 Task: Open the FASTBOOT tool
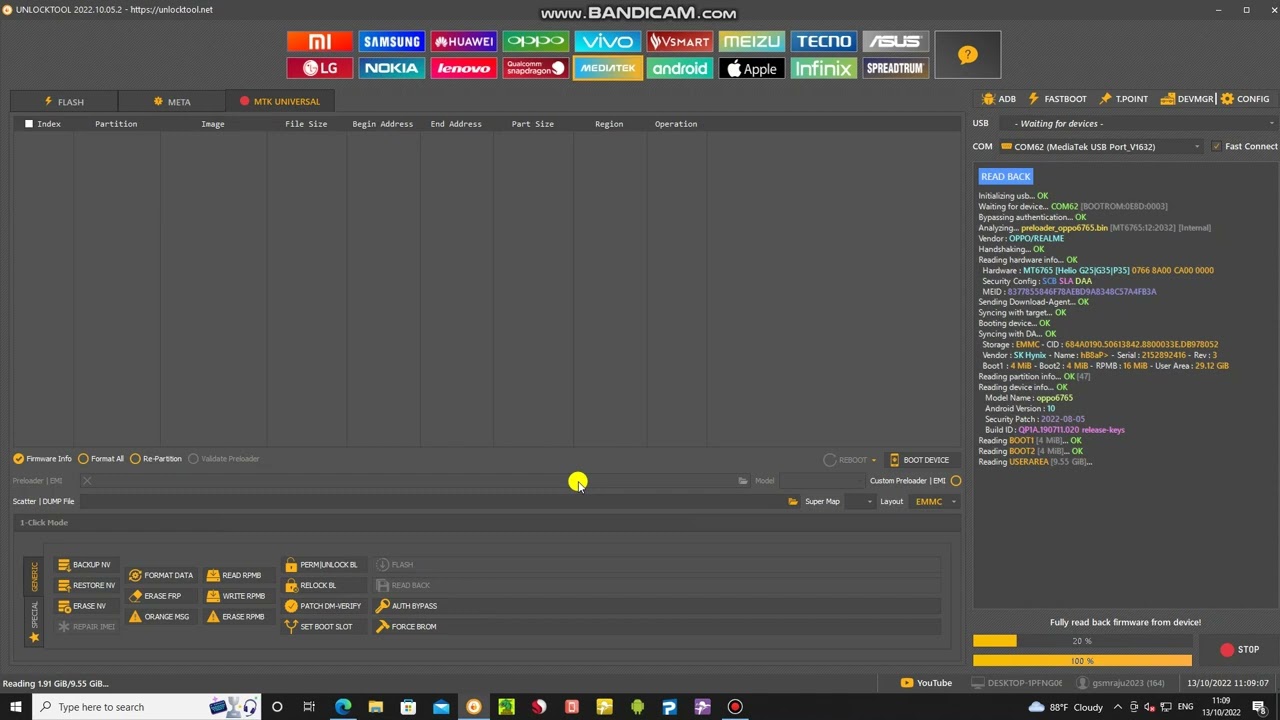coord(1057,99)
